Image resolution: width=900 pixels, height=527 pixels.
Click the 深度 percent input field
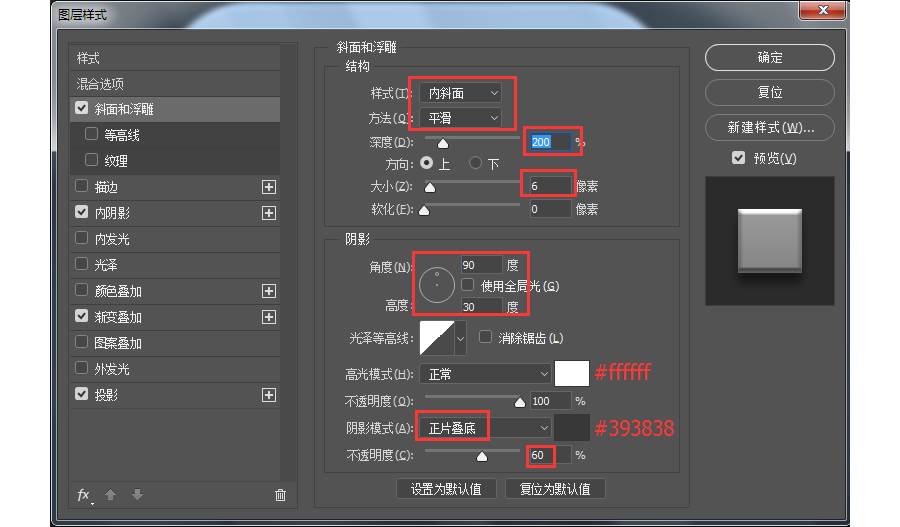coord(550,142)
